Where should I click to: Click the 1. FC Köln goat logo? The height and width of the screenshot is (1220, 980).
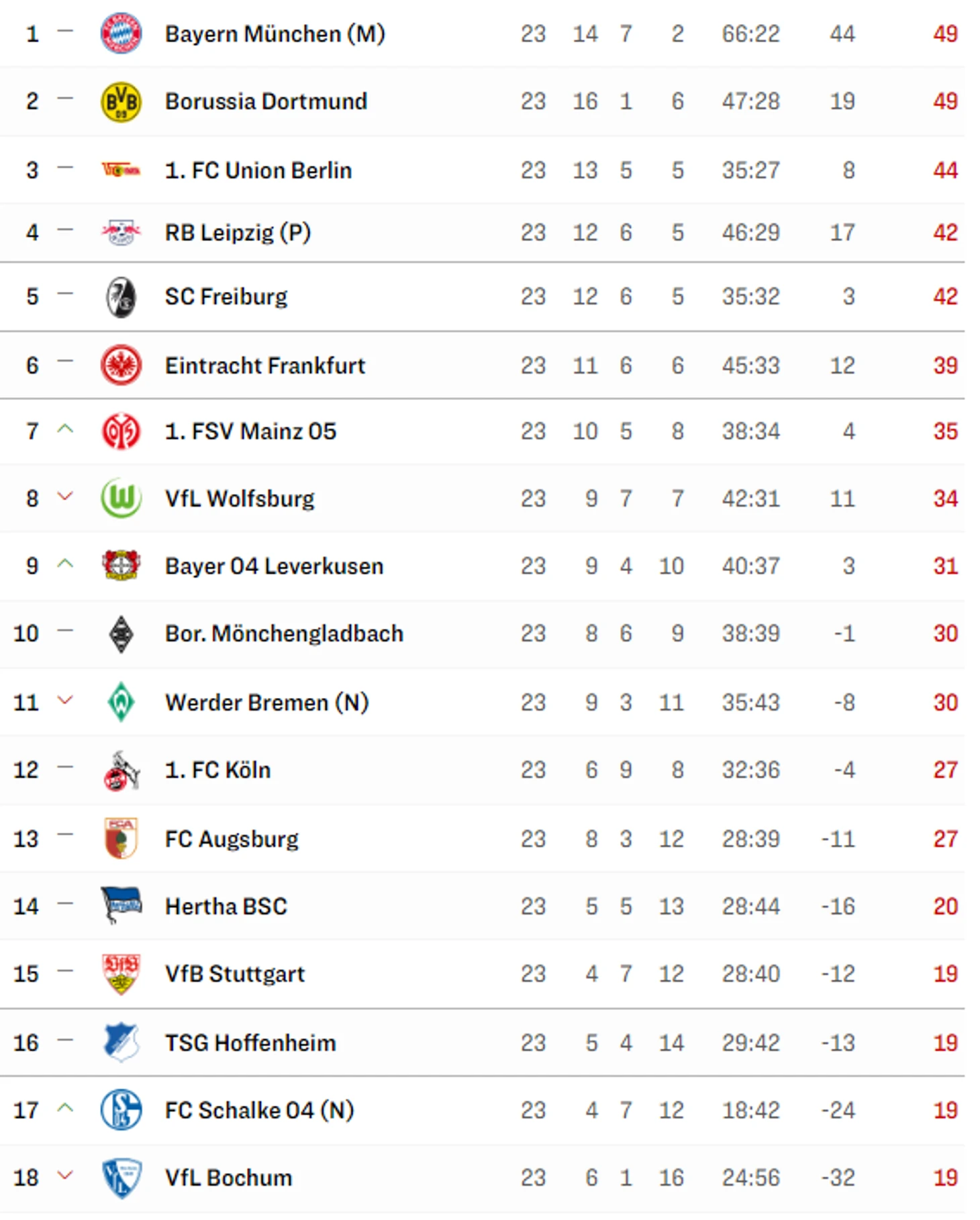tap(121, 770)
